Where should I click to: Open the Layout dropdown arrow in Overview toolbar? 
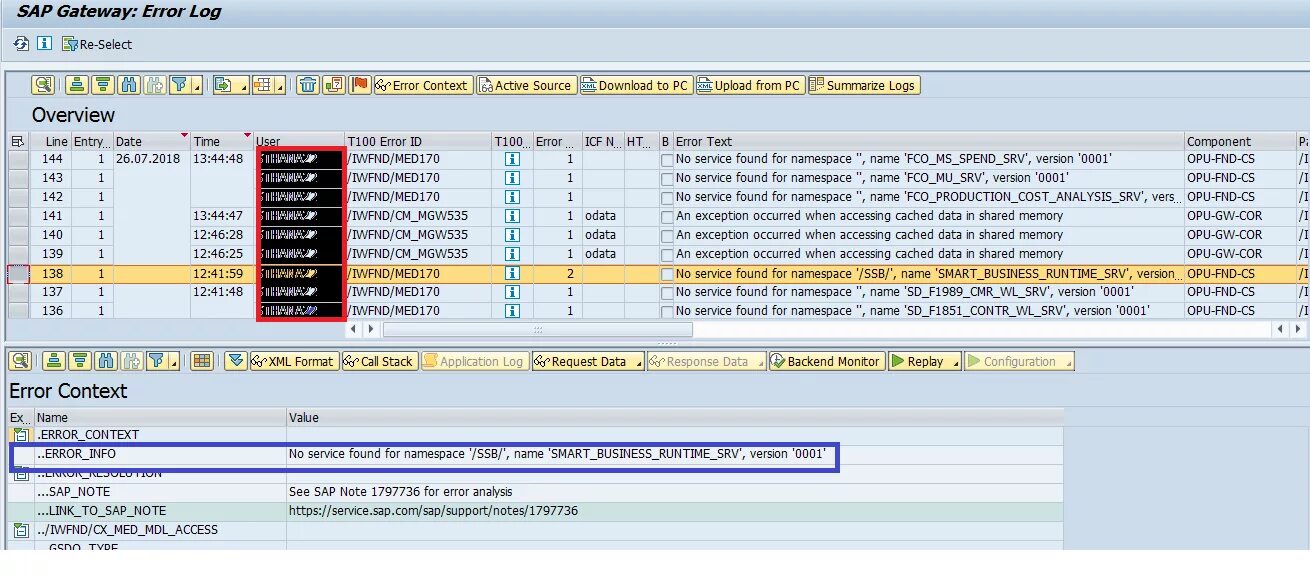281,86
